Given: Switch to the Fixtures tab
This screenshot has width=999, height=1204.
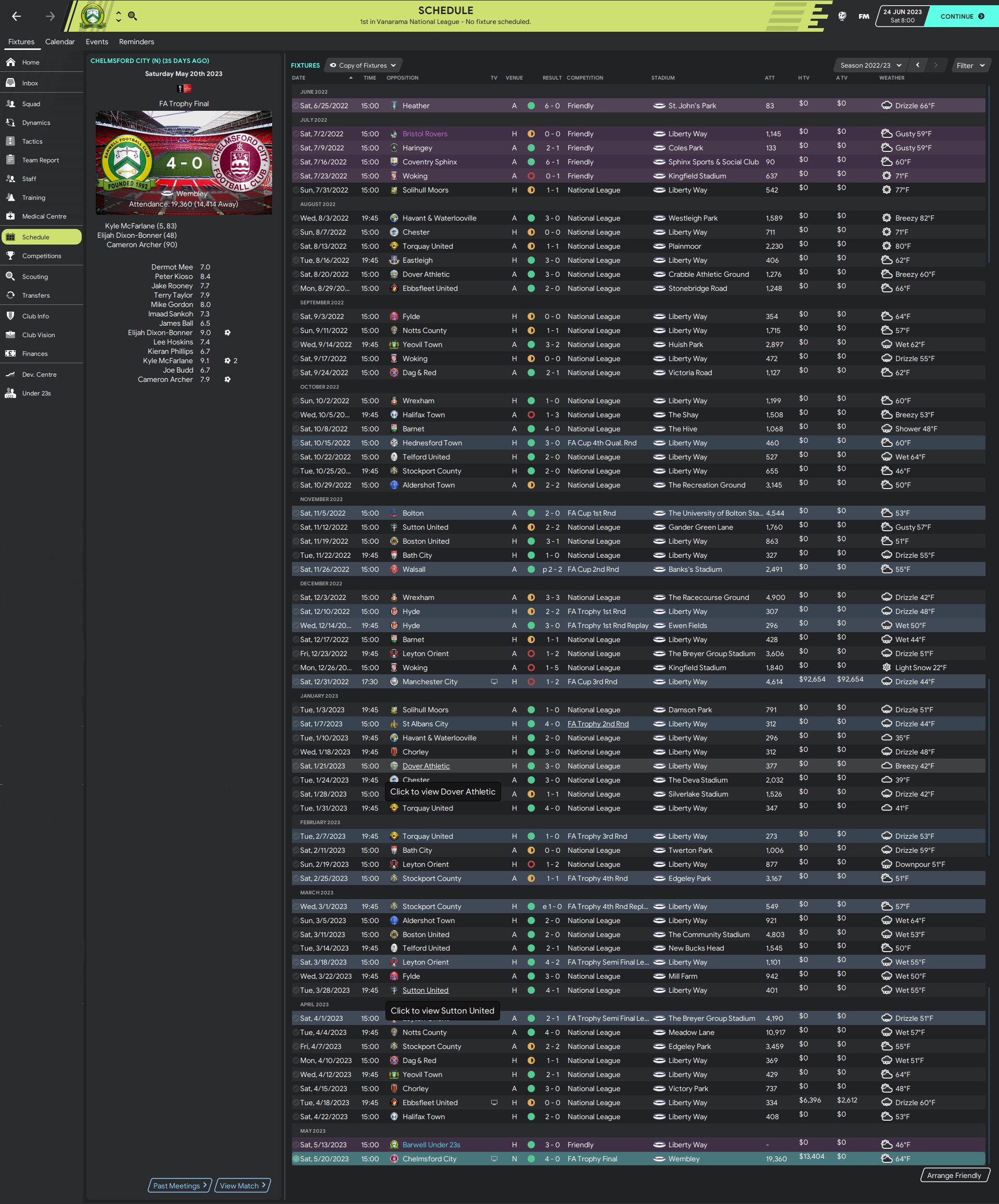Looking at the screenshot, I should 21,42.
